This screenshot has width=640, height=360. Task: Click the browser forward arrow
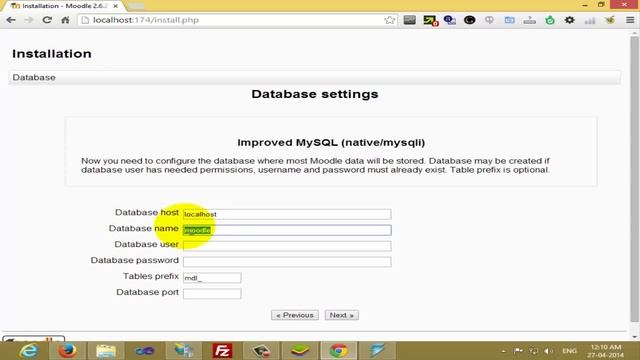tap(29, 20)
